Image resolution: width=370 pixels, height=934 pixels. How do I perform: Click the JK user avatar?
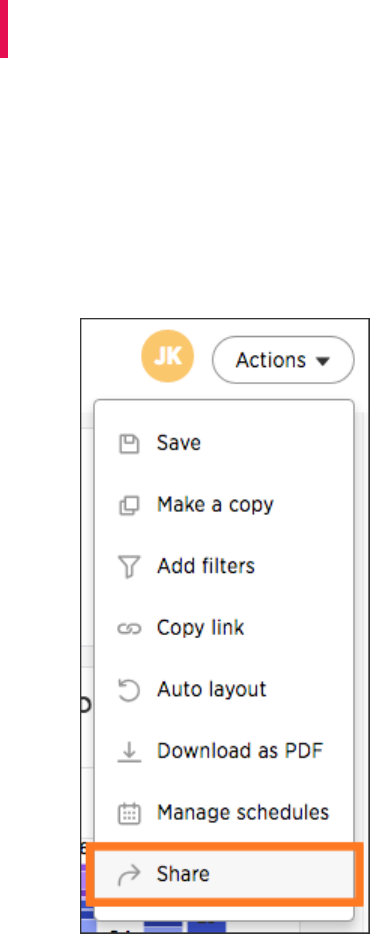(167, 356)
